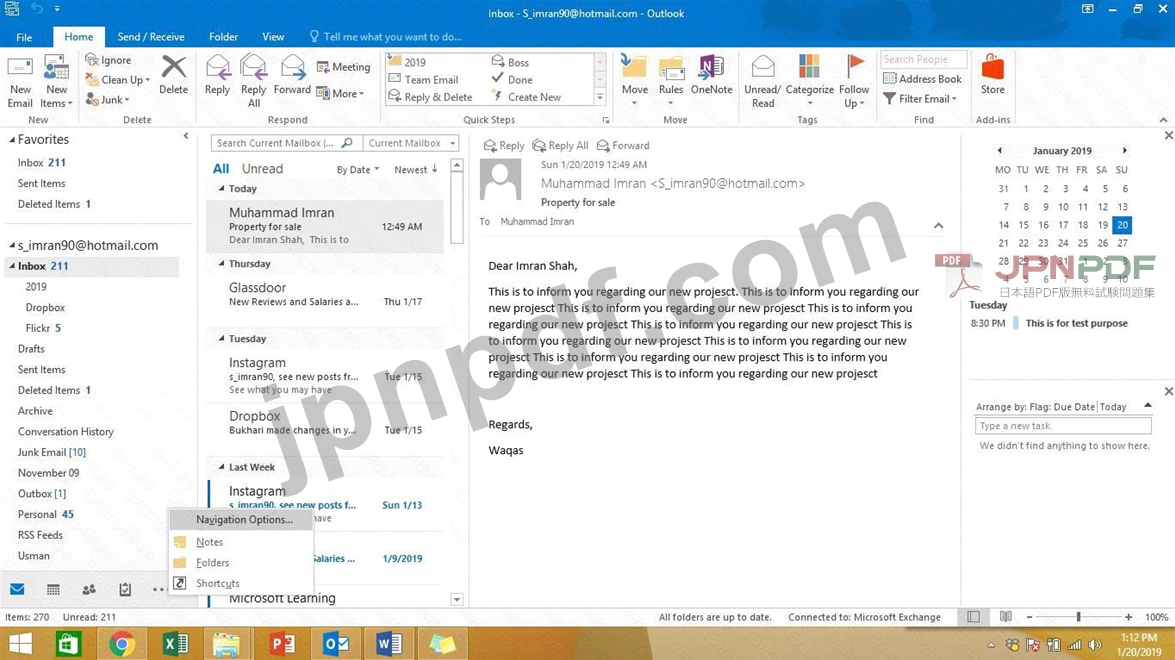The image size is (1175, 660).
Task: Open the By Date sort dropdown
Action: pyautogui.click(x=357, y=169)
